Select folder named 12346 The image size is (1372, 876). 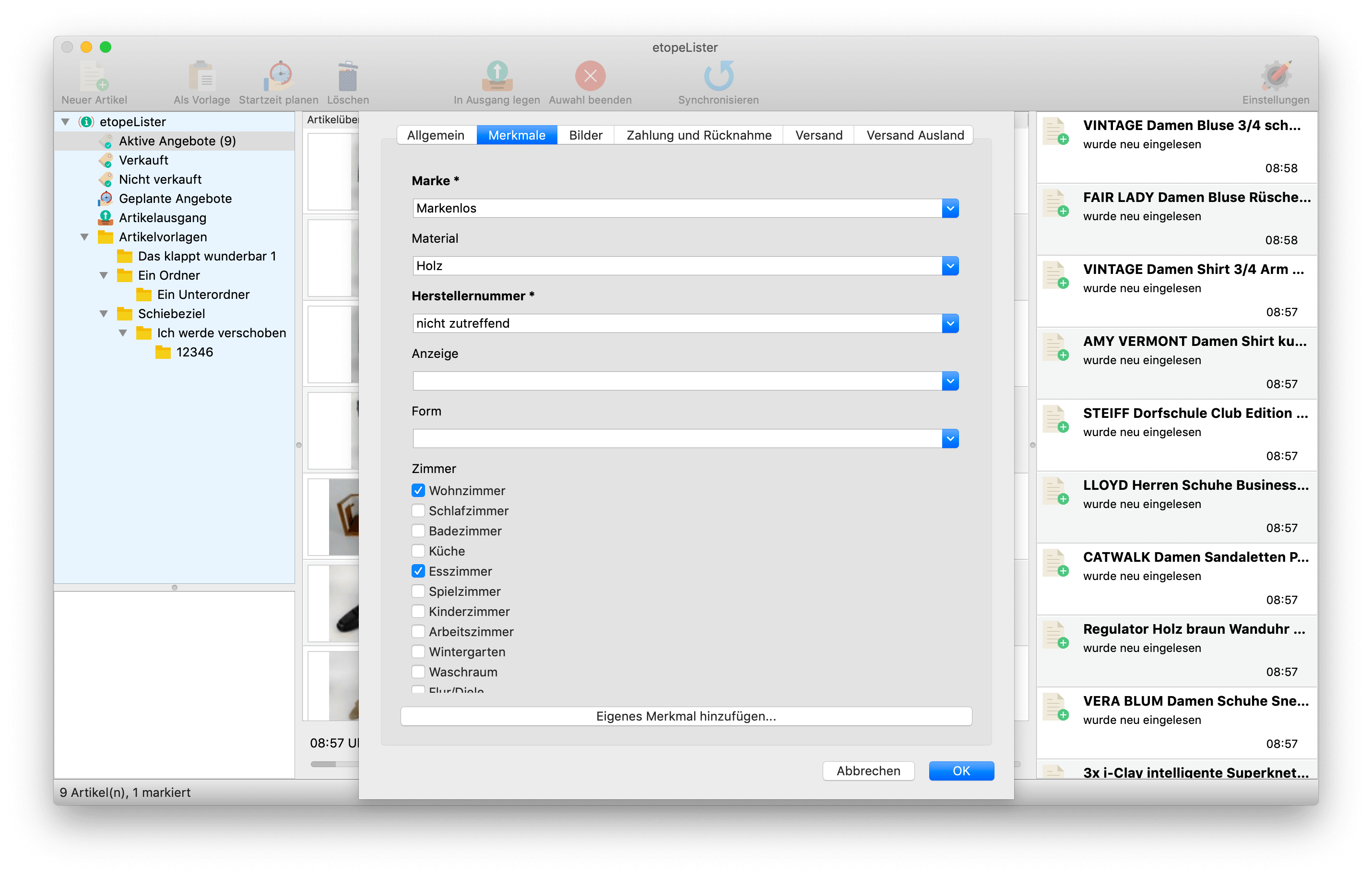[x=185, y=352]
